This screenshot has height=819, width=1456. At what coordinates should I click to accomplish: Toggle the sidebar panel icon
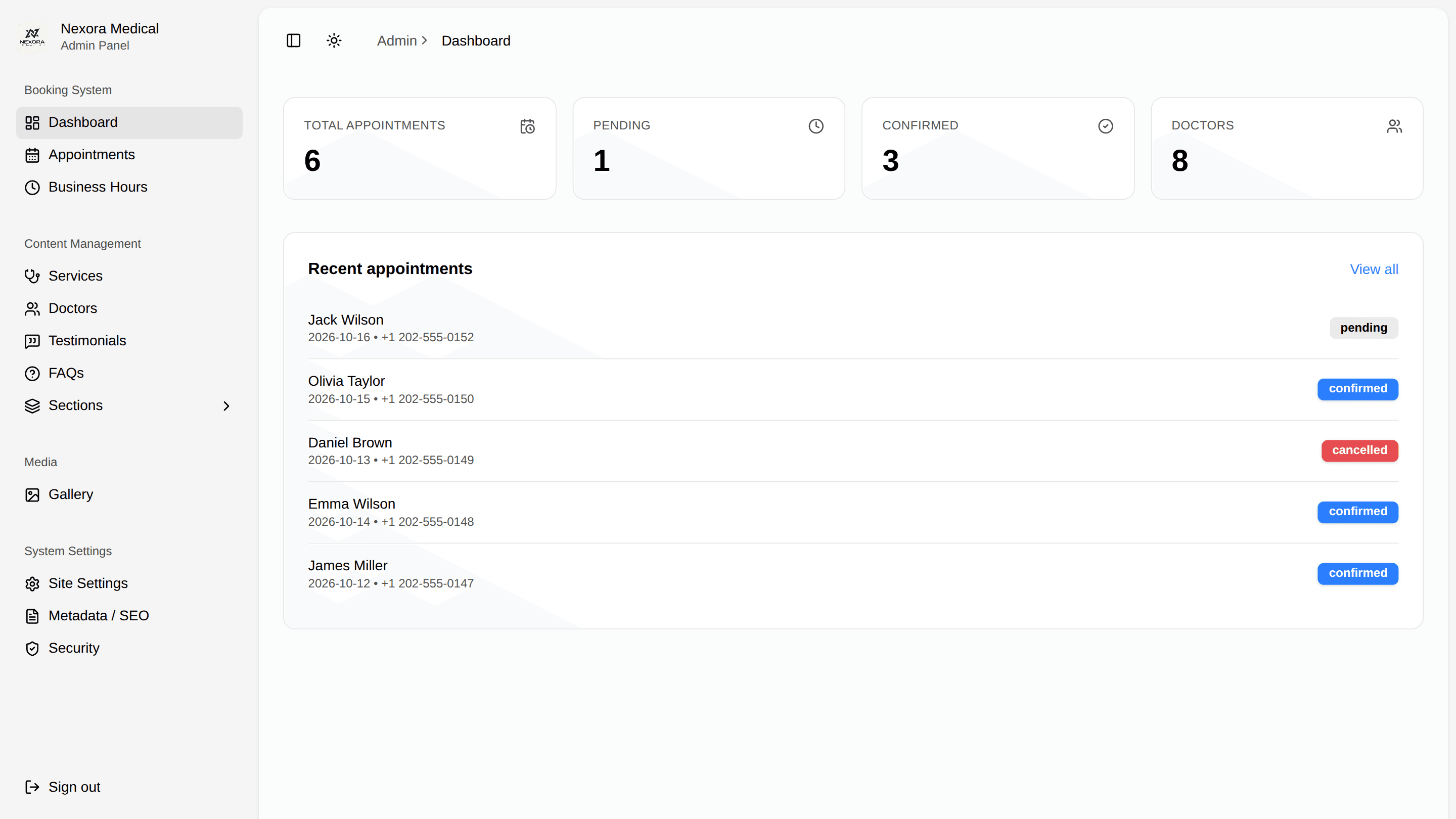tap(293, 40)
